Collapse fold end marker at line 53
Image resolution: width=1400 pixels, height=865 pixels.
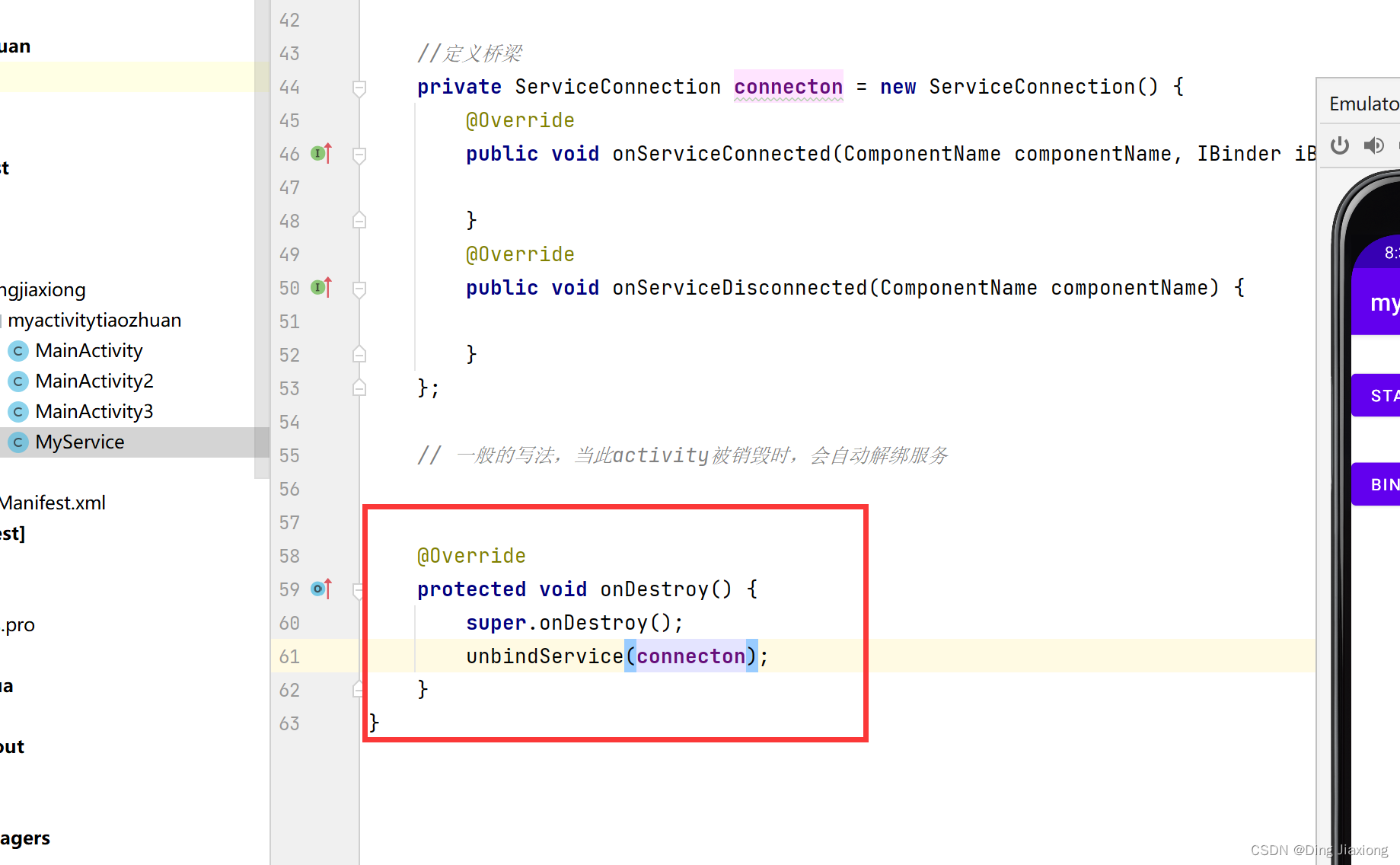(x=359, y=388)
